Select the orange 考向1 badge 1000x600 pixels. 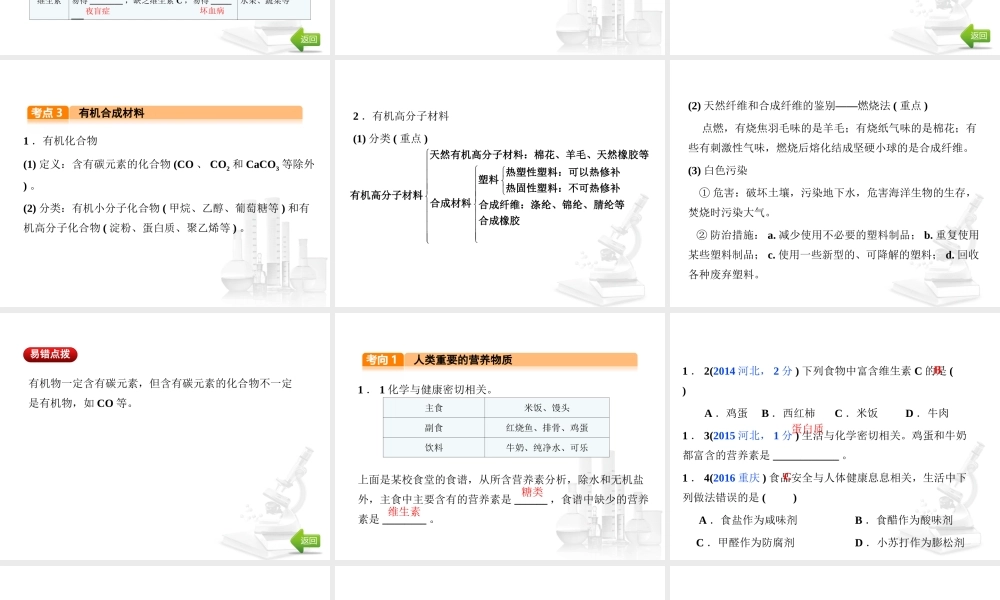pos(383,360)
